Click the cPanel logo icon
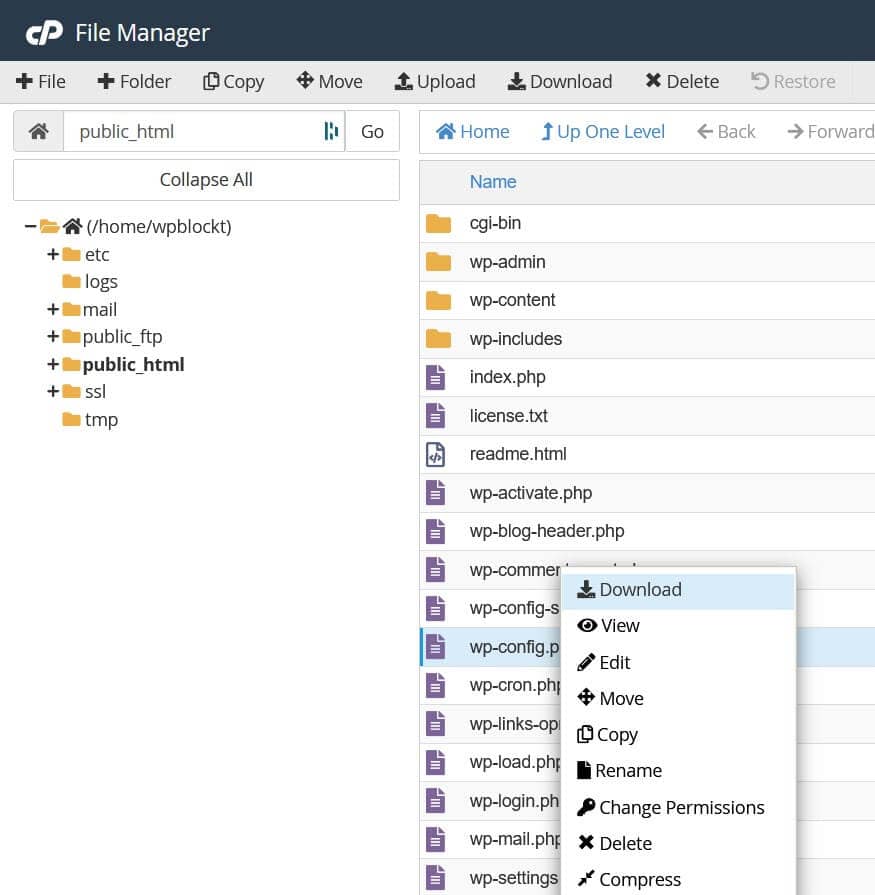The image size is (875, 895). click(44, 33)
